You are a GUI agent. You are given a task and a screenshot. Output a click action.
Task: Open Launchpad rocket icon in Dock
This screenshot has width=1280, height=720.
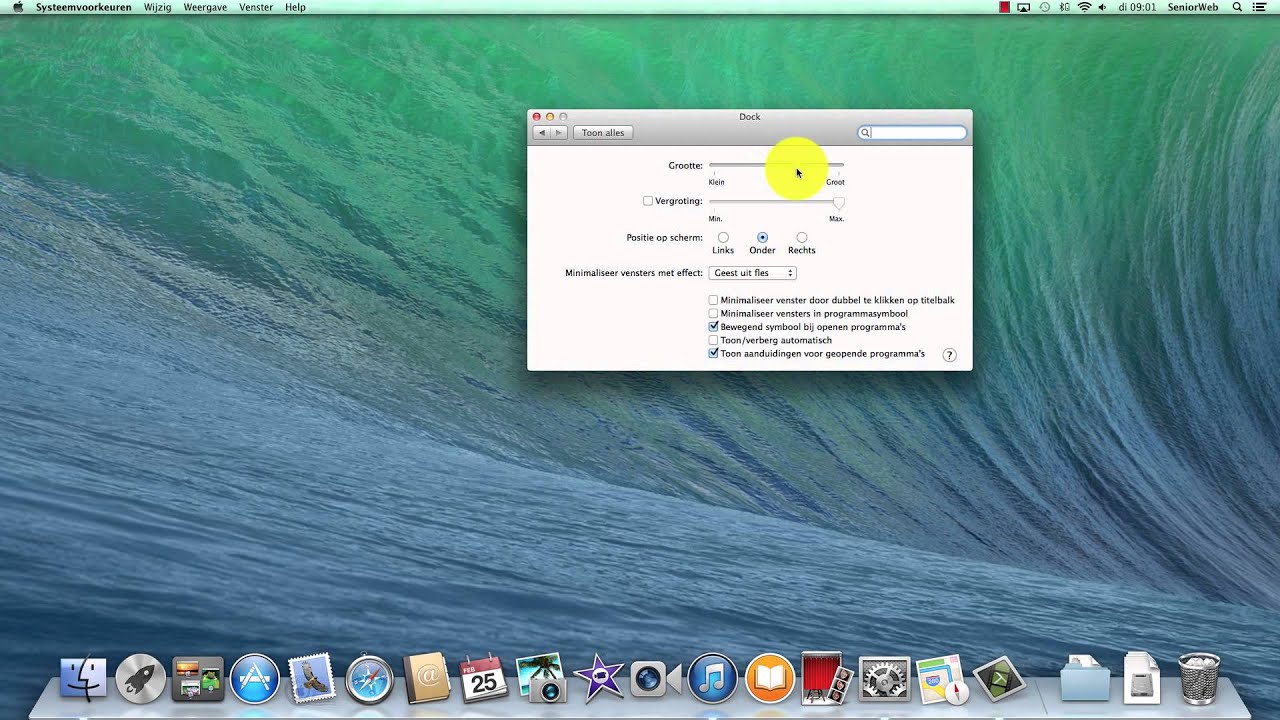[x=140, y=679]
